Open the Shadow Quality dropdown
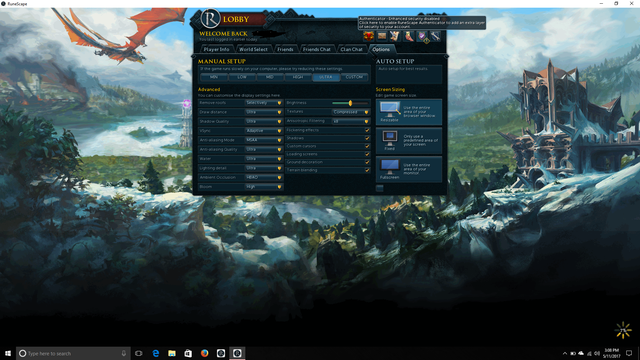Image resolution: width=640 pixels, height=360 pixels. [264, 122]
